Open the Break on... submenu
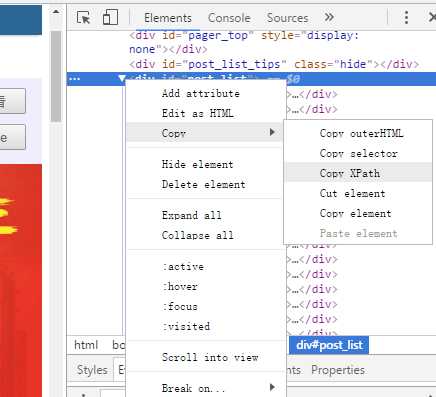The image size is (436, 397). [204, 388]
